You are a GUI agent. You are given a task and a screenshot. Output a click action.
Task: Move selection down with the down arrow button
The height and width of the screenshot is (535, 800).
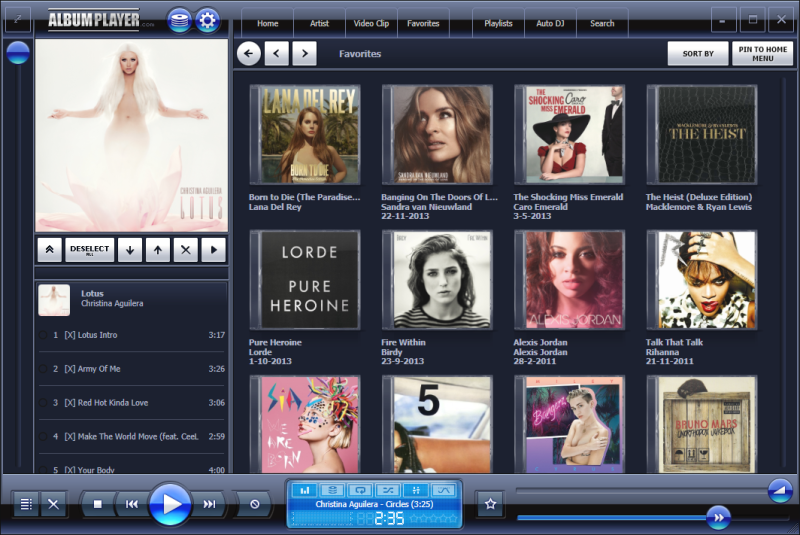pos(130,250)
